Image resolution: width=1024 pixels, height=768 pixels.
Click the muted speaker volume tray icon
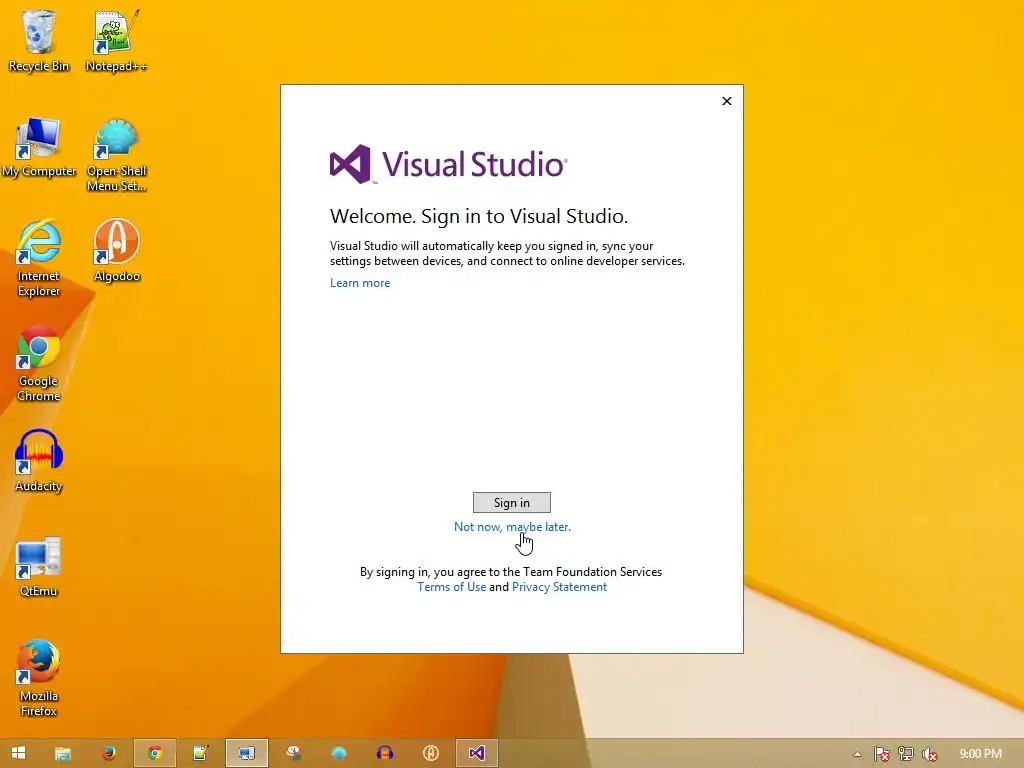[x=929, y=754]
